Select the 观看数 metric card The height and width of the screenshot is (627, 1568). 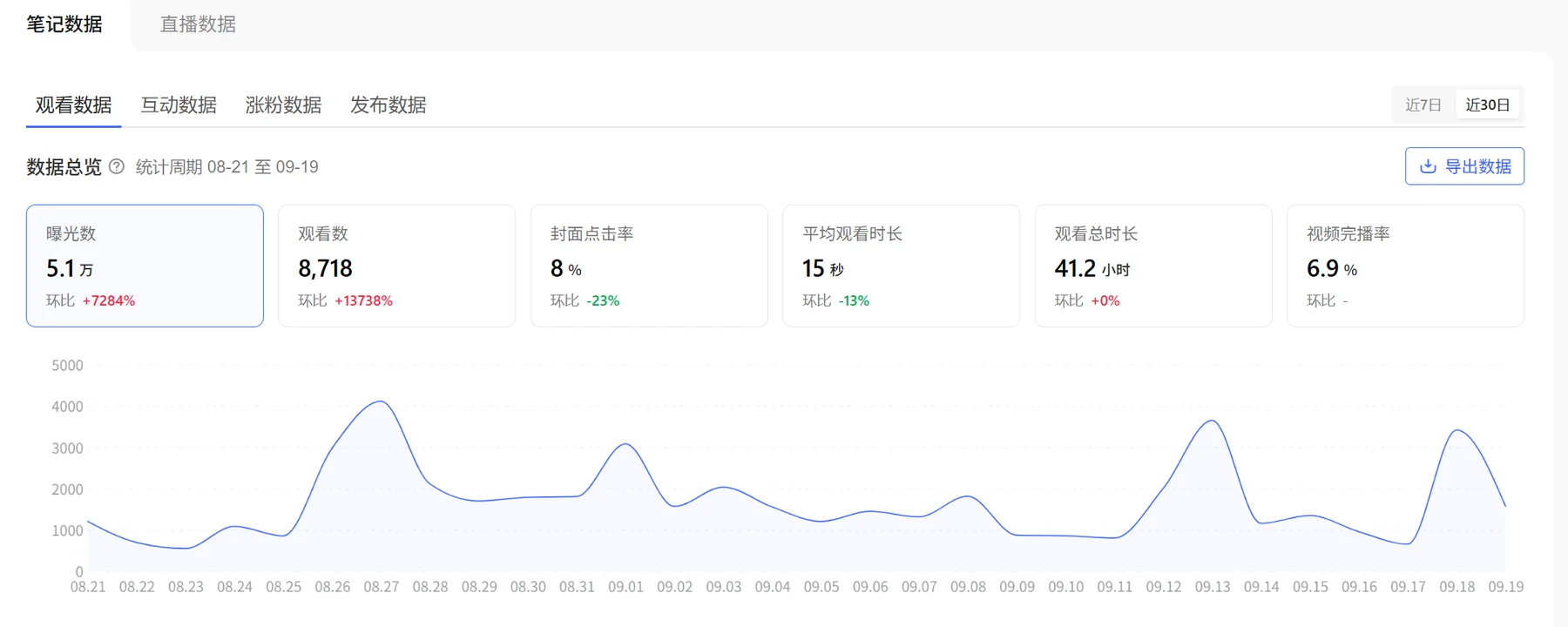point(396,266)
